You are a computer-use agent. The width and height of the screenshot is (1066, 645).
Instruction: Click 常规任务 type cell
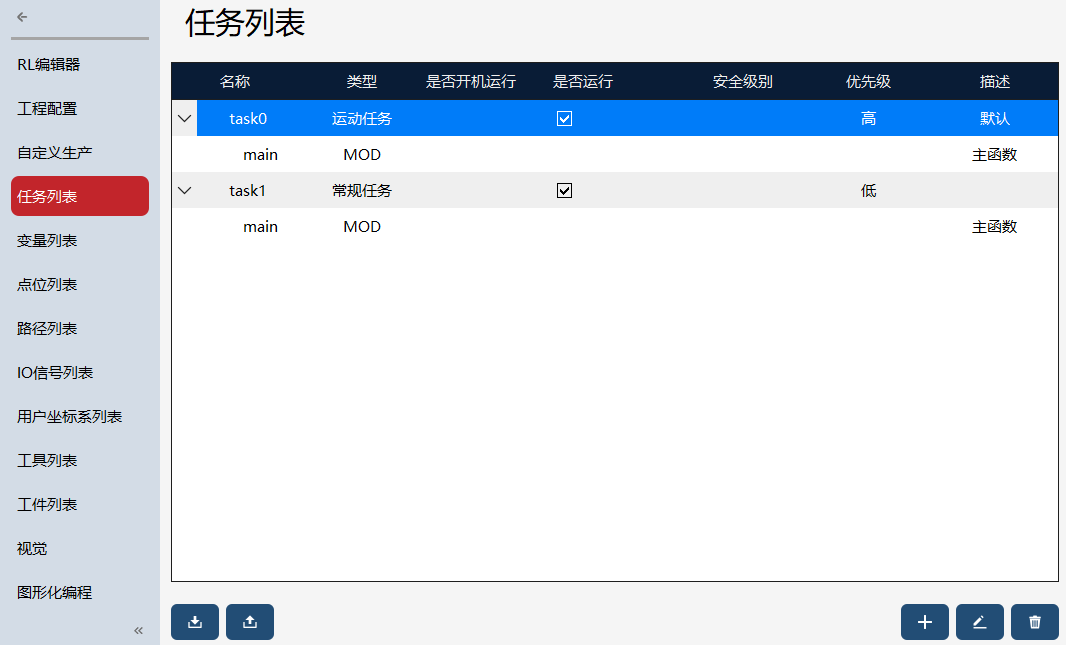tap(362, 190)
